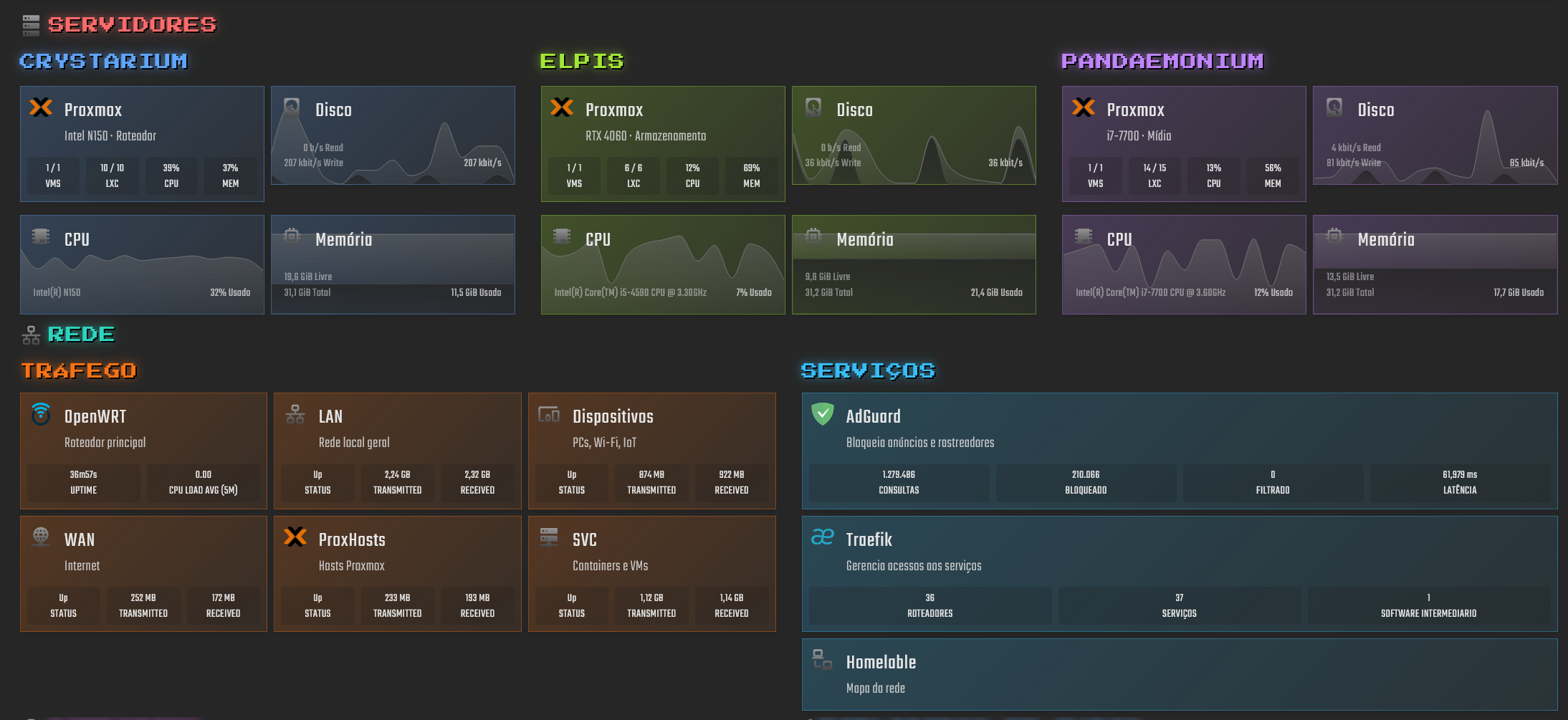Click Traefik 37 serviços stat

[x=1180, y=605]
